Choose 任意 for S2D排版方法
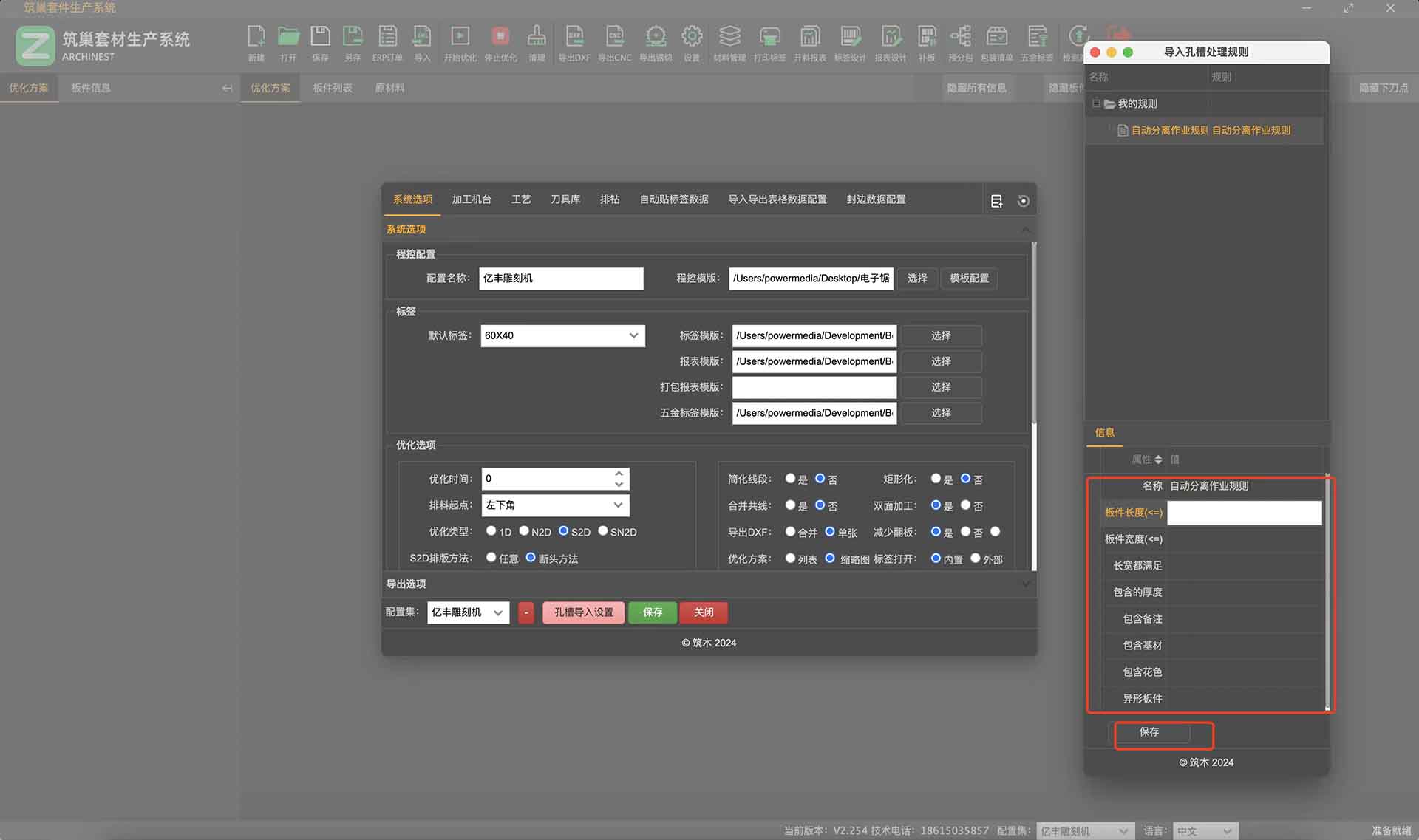 (491, 558)
